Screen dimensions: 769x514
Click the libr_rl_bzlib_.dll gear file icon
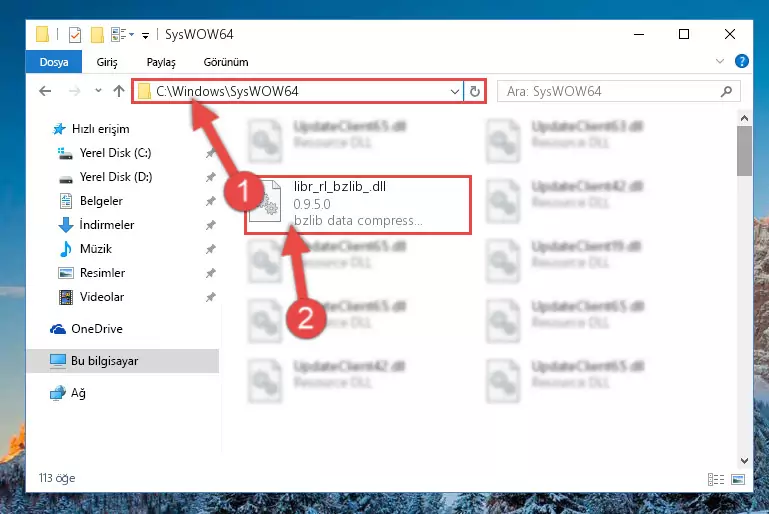(265, 202)
